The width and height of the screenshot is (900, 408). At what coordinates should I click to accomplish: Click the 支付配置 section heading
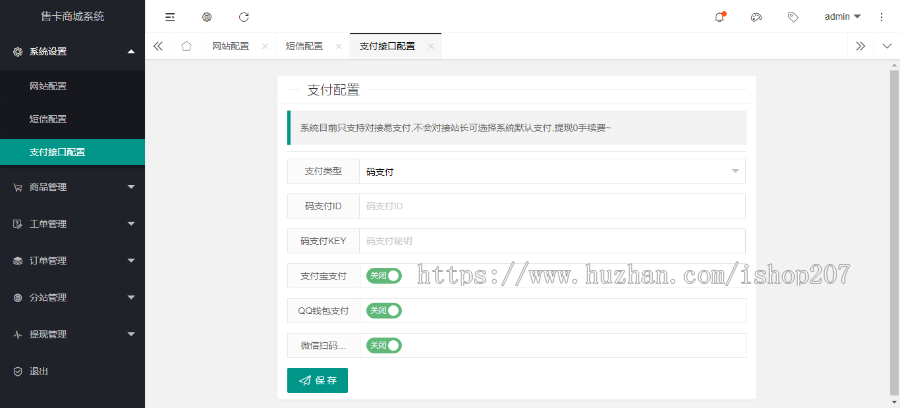coord(333,90)
